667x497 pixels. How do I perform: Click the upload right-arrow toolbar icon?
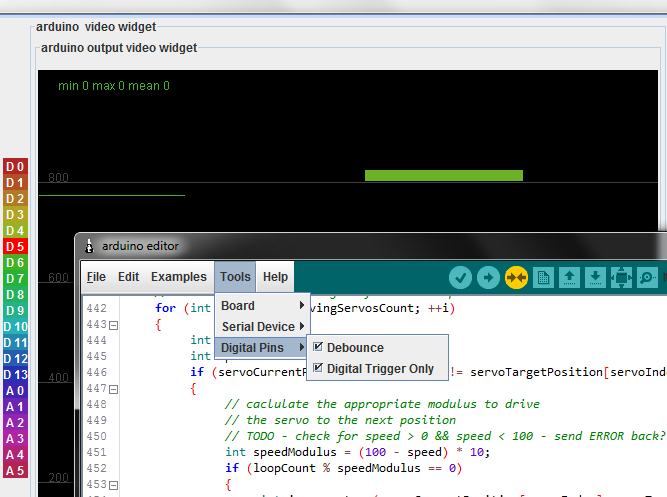(x=488, y=278)
